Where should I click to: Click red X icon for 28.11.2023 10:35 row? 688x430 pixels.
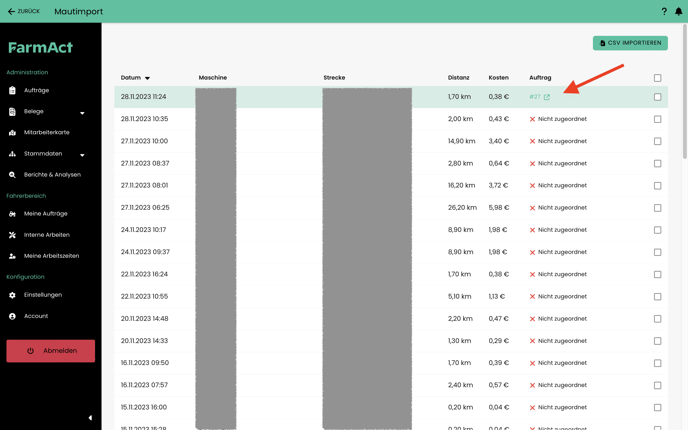(x=532, y=119)
